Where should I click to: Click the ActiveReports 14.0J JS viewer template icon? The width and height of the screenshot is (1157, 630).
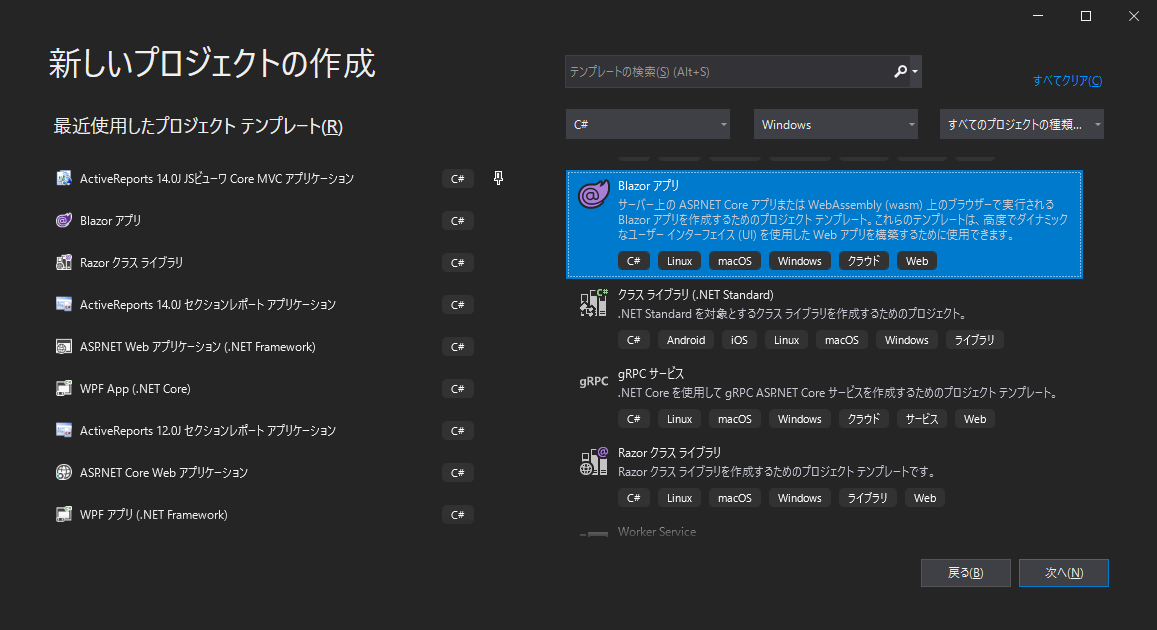point(64,178)
